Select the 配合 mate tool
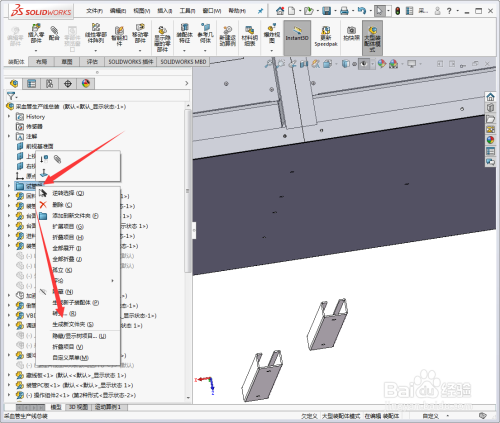Viewport: 500px width, 423px height. 54,33
